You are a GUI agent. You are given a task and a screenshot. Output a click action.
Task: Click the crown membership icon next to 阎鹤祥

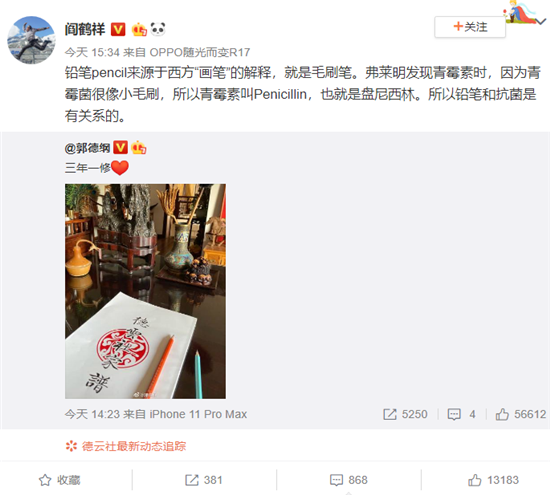coord(139,29)
